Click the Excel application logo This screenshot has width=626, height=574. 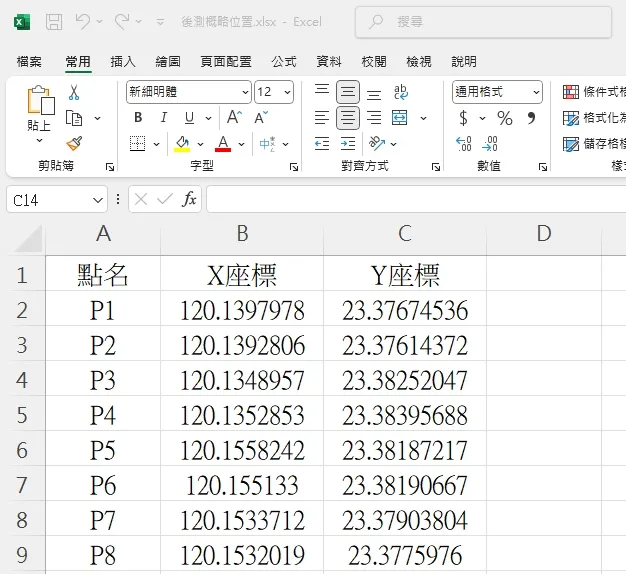click(22, 22)
